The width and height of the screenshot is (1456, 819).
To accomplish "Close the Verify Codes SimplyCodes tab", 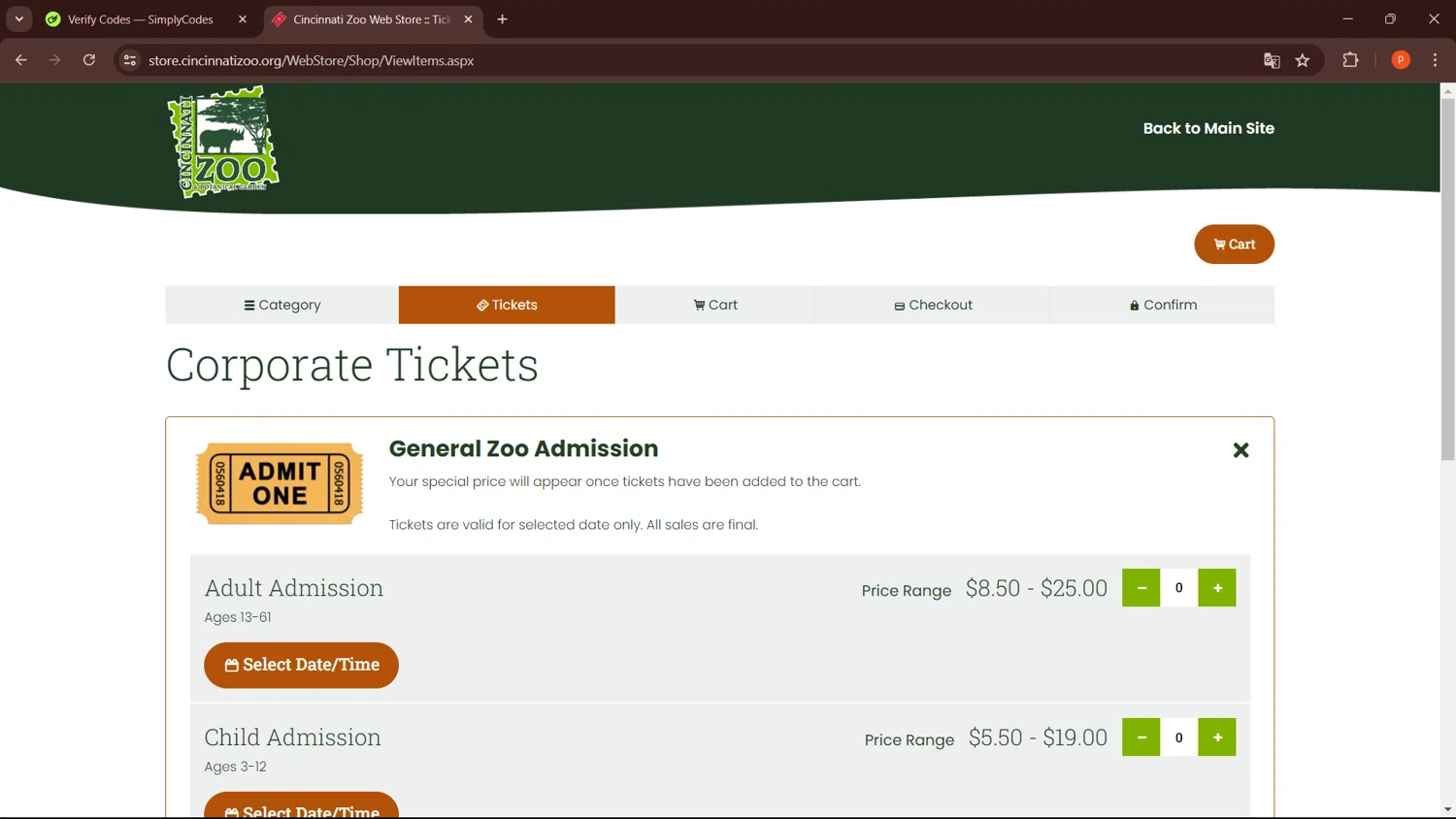I will tap(243, 19).
